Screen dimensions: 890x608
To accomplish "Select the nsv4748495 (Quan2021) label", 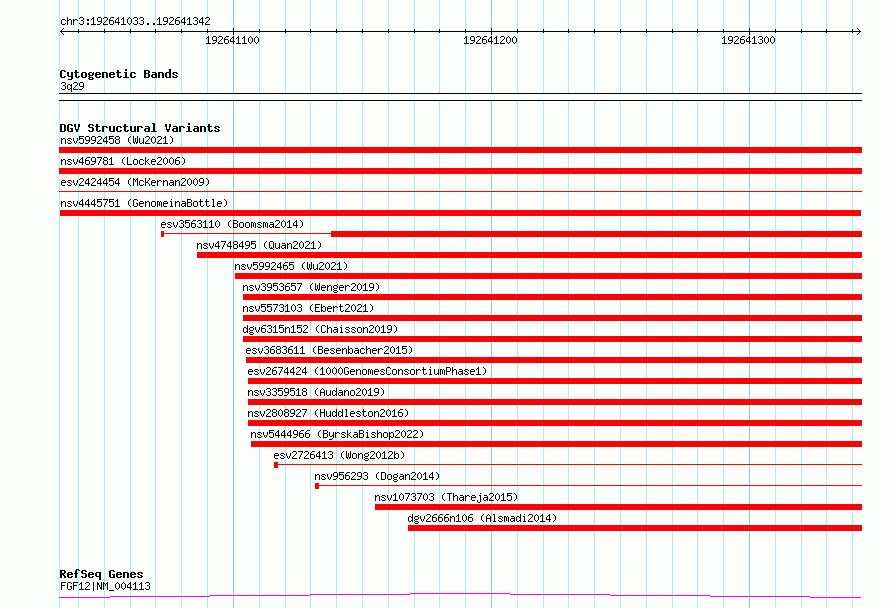I will click(x=259, y=245).
